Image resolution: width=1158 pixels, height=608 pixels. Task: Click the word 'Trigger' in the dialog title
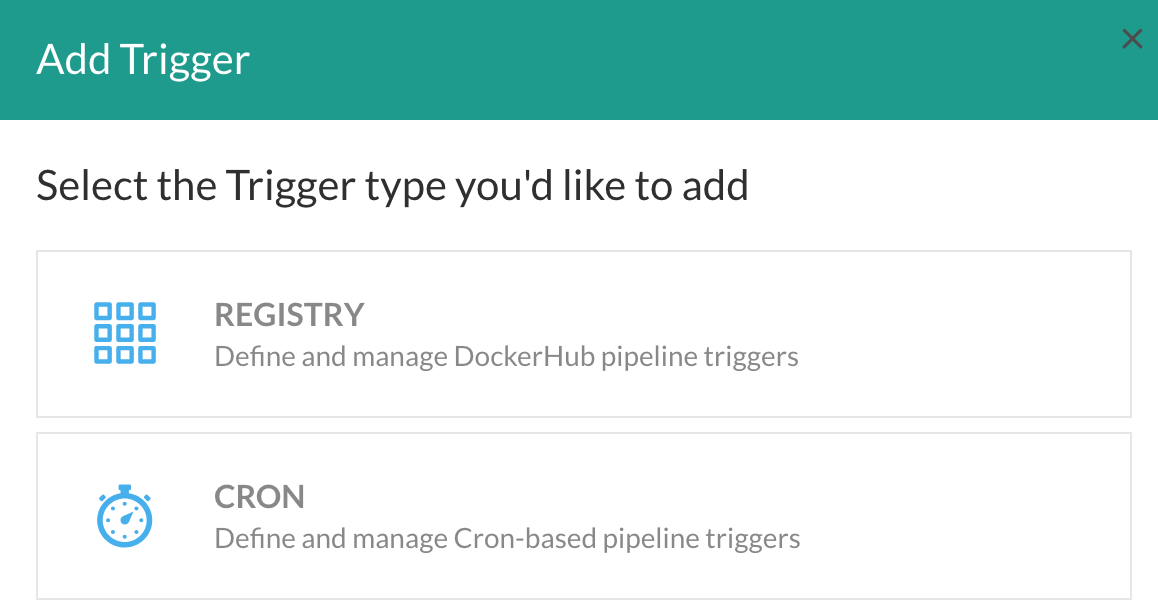coord(185,61)
